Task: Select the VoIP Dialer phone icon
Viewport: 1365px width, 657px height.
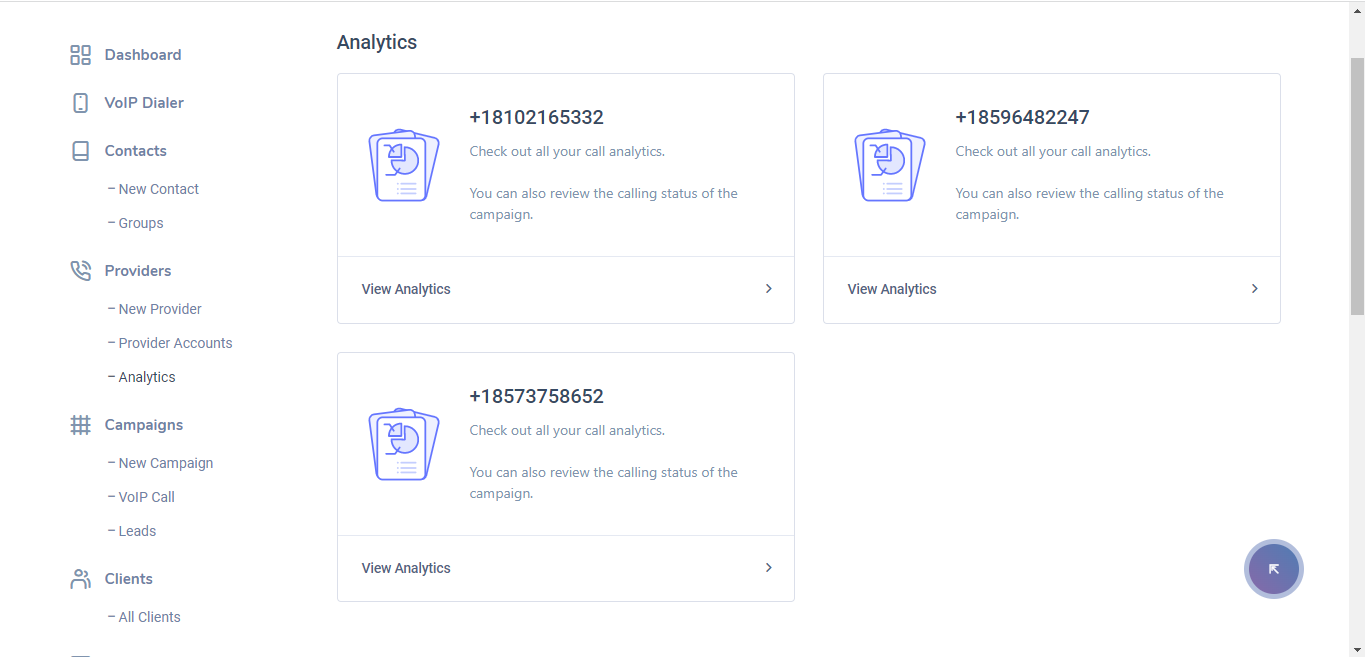Action: point(80,102)
